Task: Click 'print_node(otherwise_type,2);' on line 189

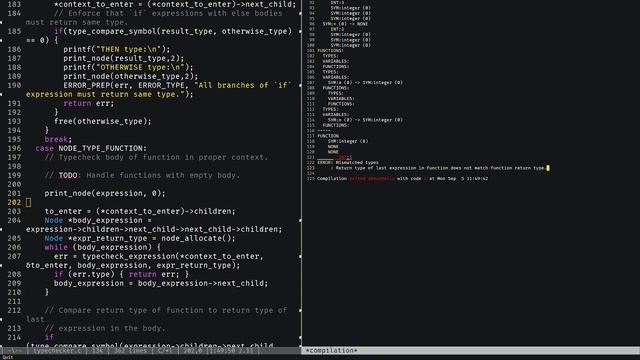Action: coord(130,76)
